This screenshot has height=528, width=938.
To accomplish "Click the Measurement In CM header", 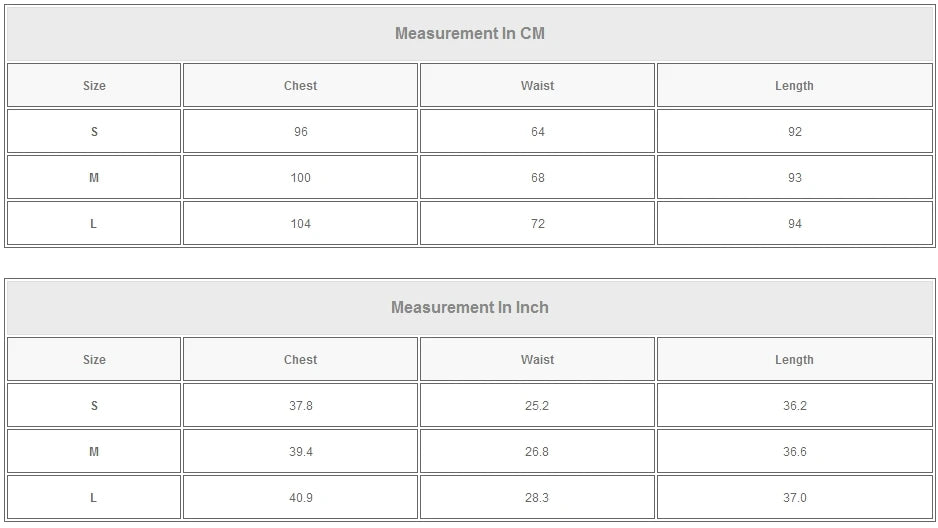I will 469,33.
